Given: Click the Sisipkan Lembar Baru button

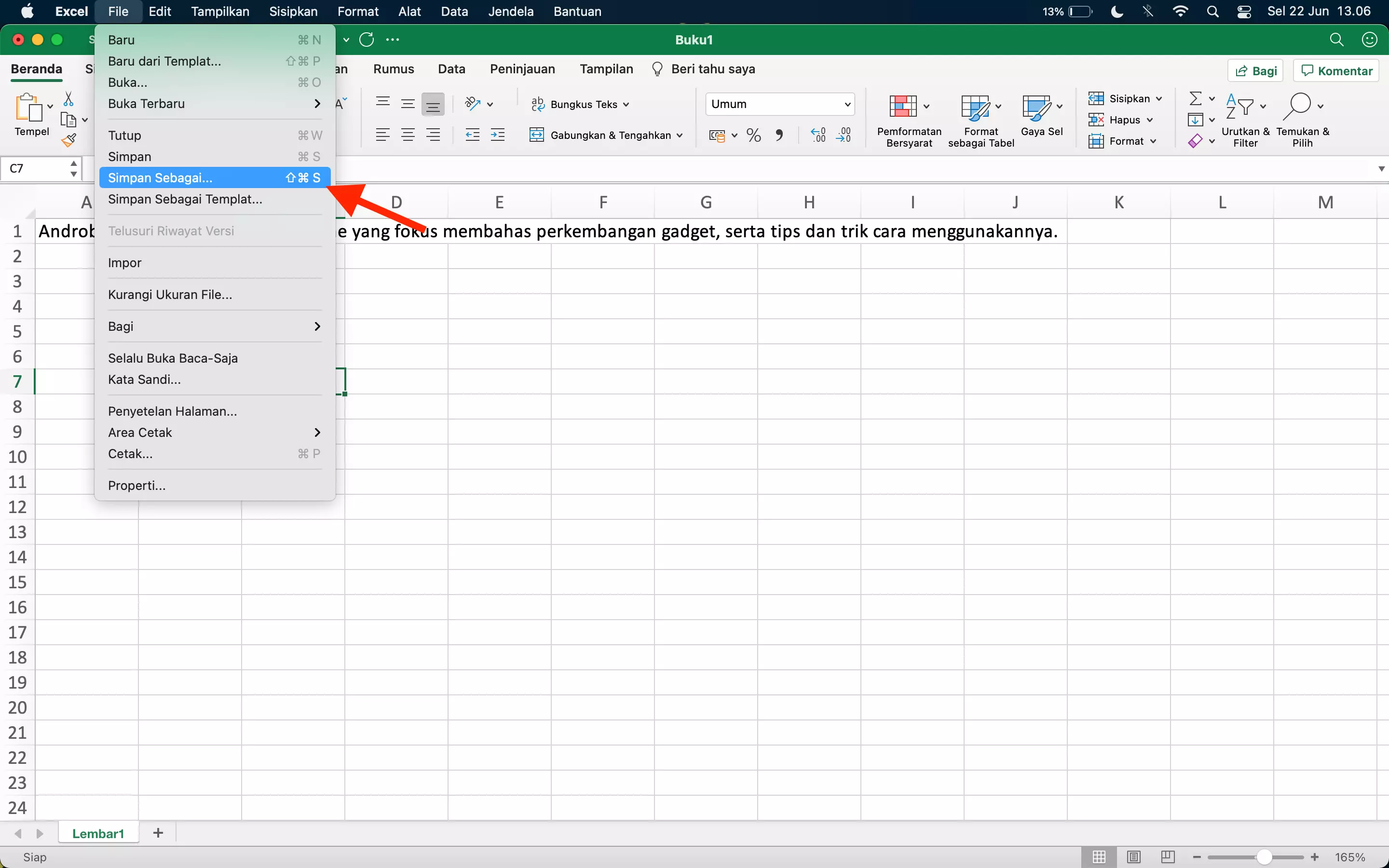Looking at the screenshot, I should coord(157,833).
